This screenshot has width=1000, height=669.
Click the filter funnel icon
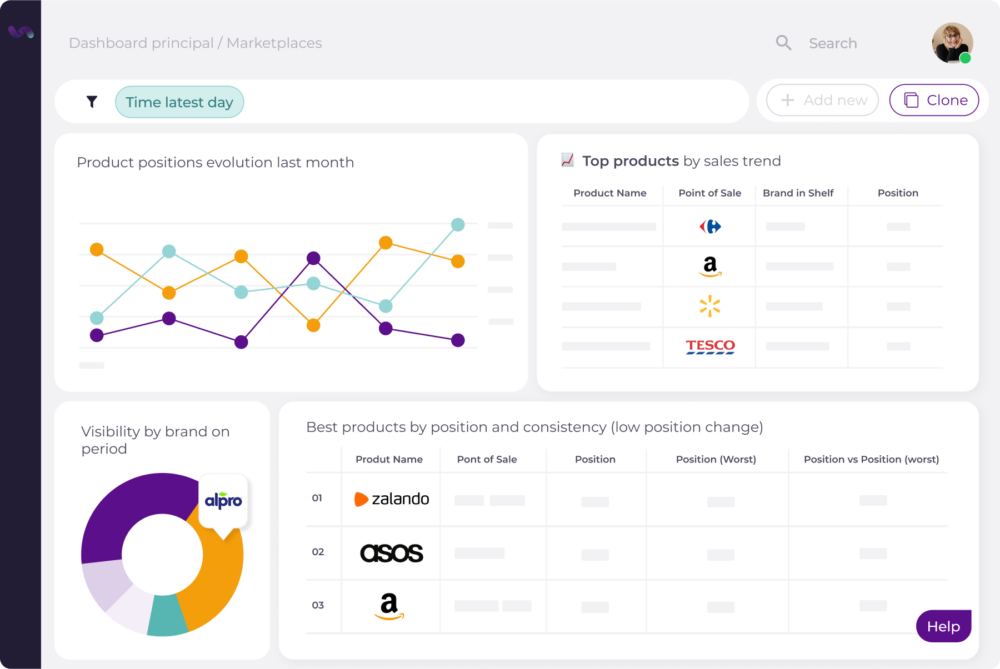(92, 102)
